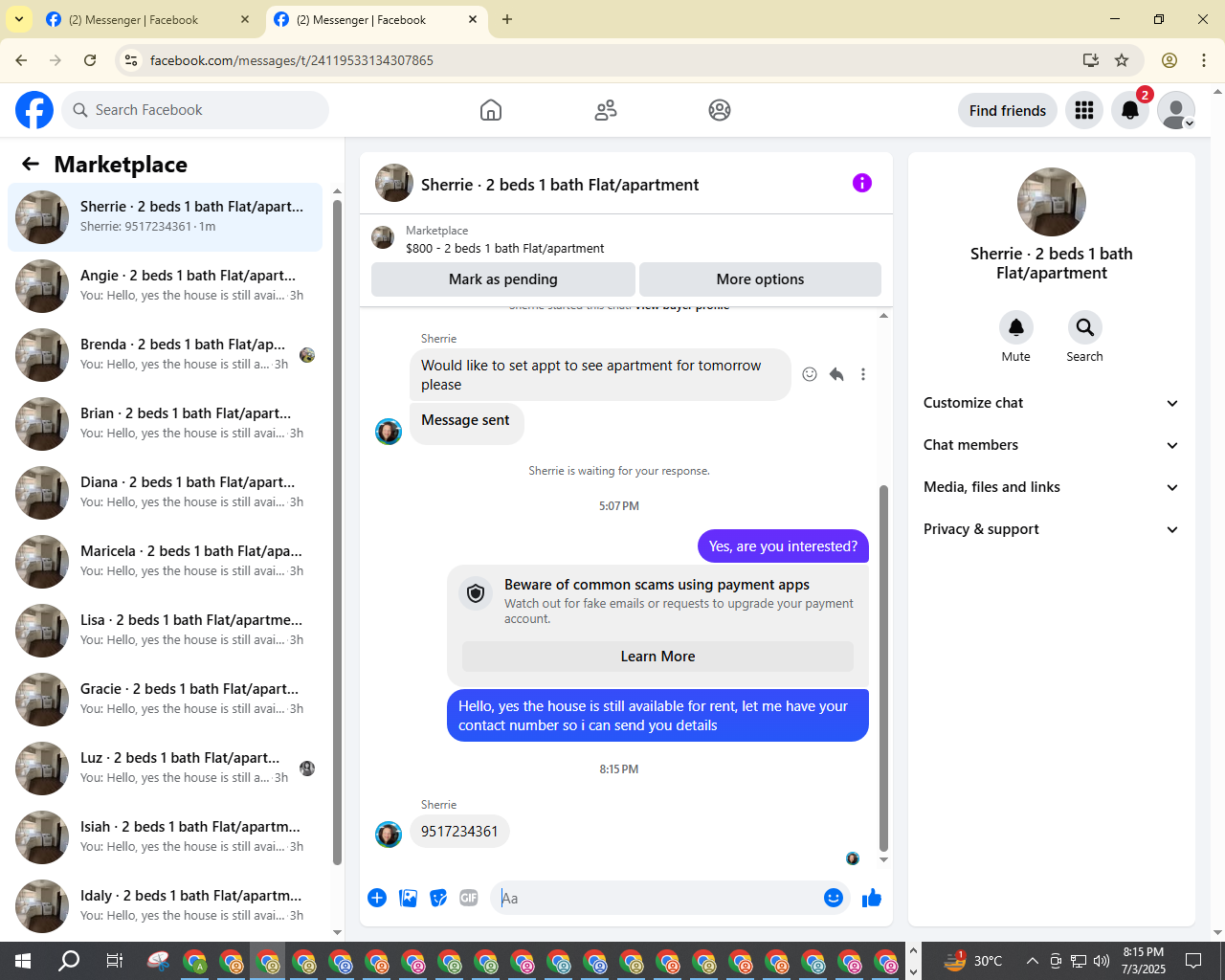Image resolution: width=1225 pixels, height=980 pixels.
Task: Open Windows taskbar search
Action: 69,961
